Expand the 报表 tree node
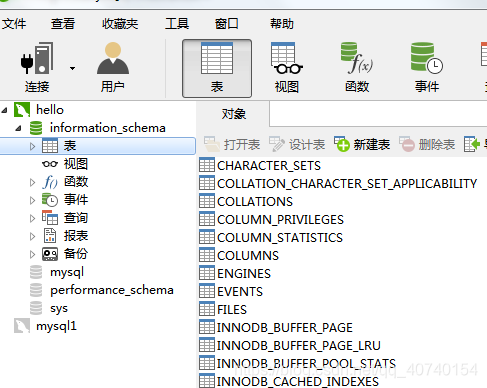 point(32,236)
